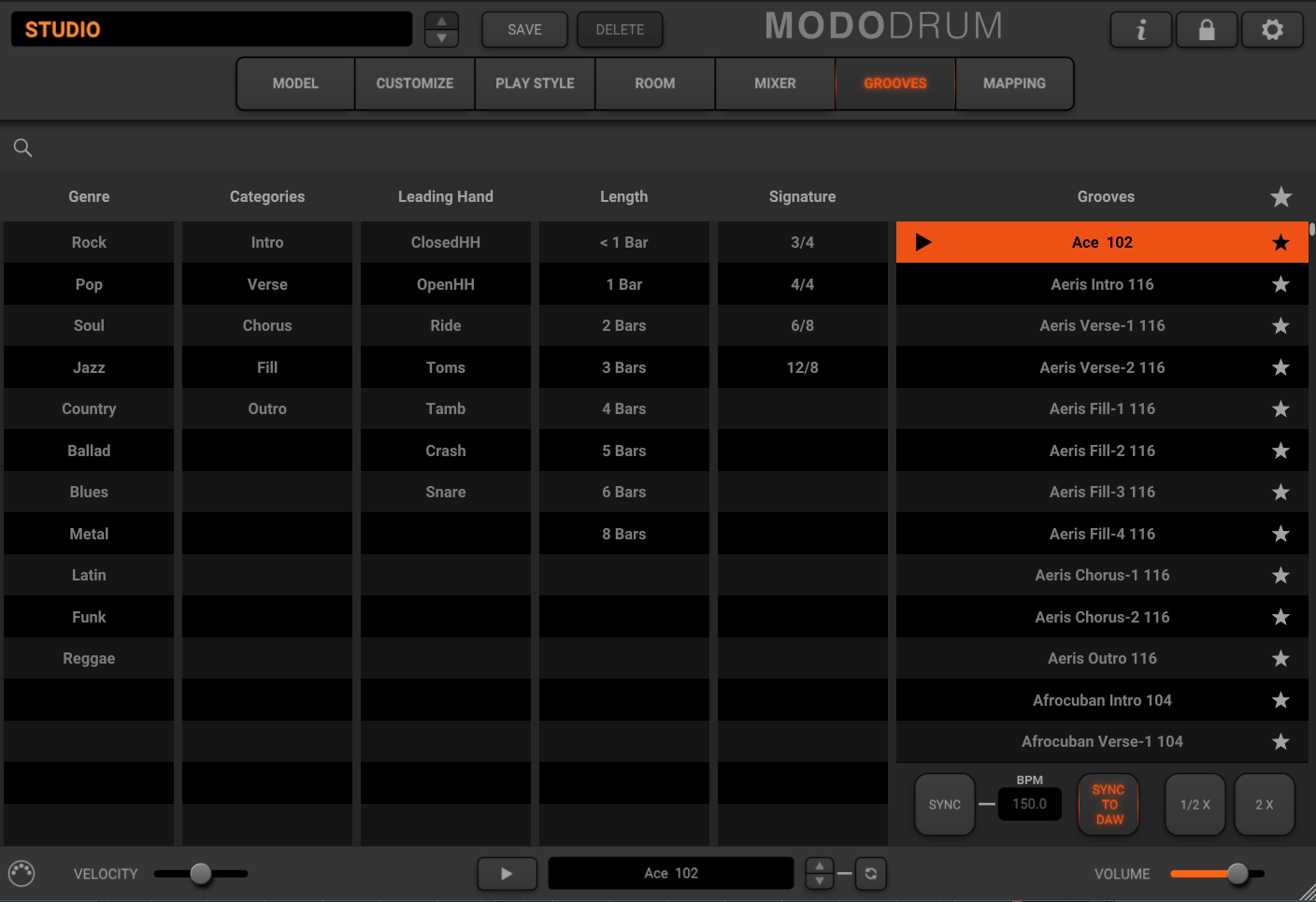Toggle the Sync to DAW button
Viewport: 1316px width, 902px height.
[x=1109, y=804]
